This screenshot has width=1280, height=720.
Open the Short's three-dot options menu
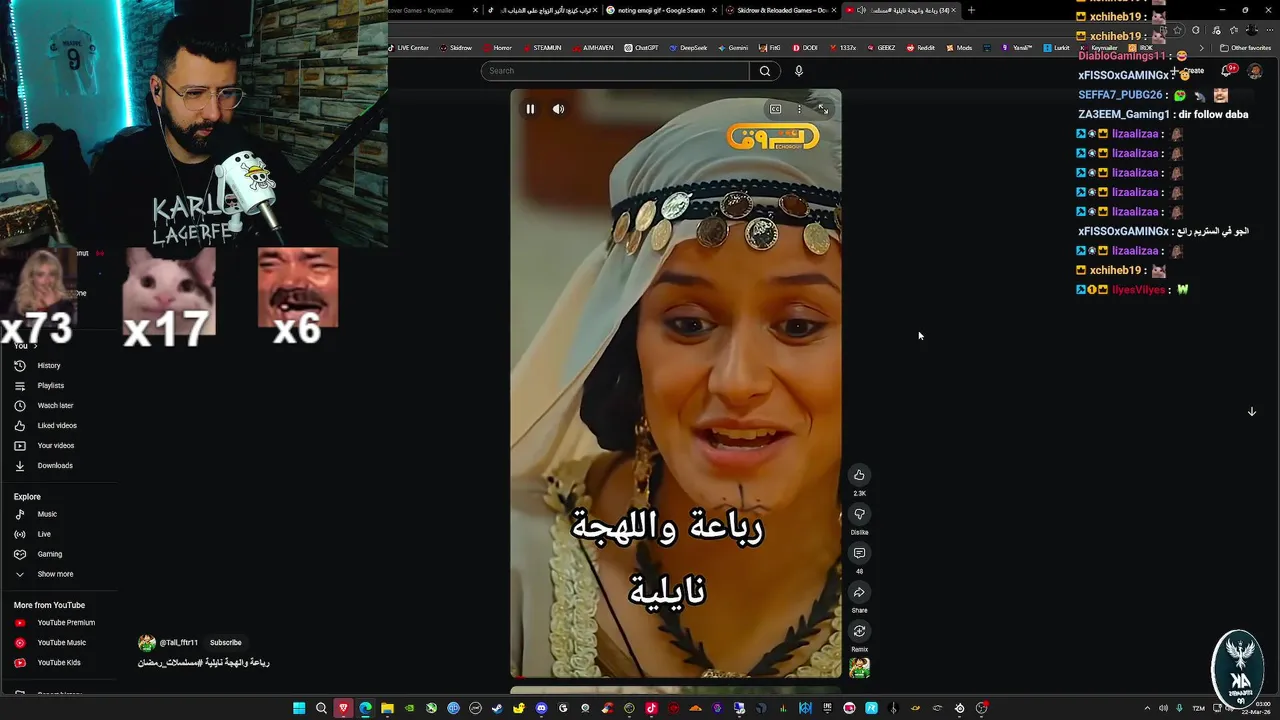coord(799,109)
